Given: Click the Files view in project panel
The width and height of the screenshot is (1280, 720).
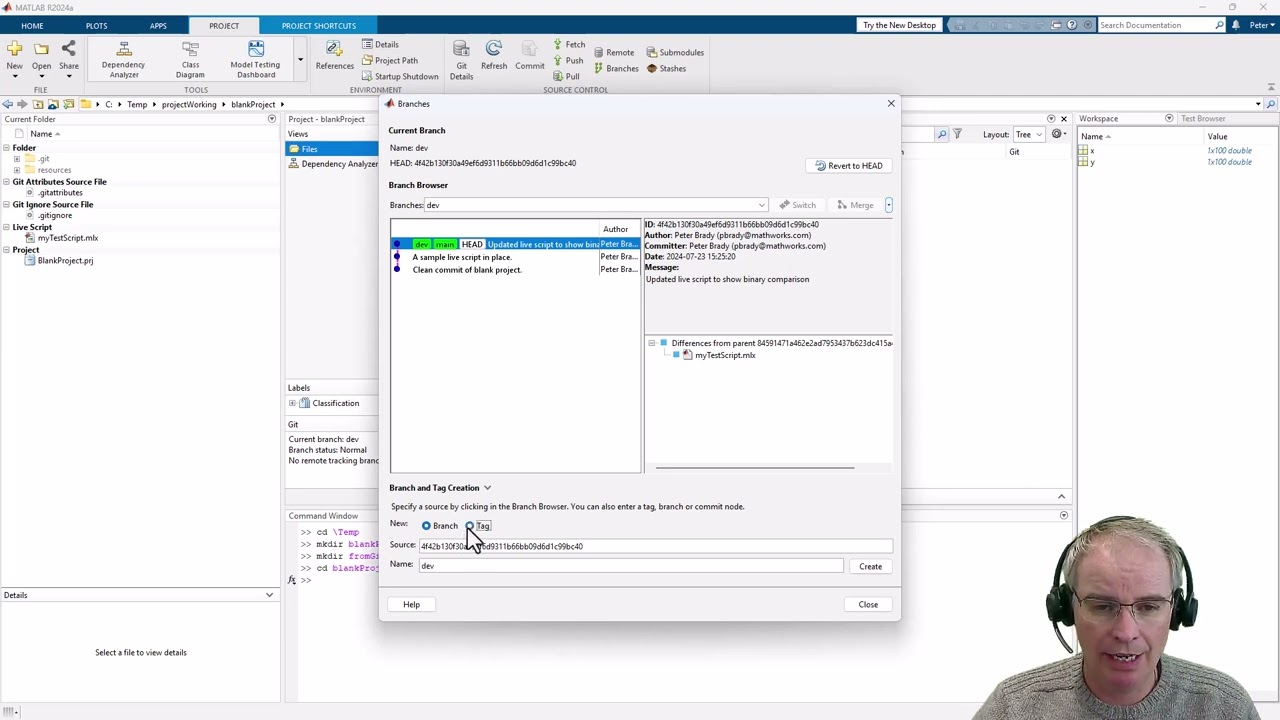Looking at the screenshot, I should pyautogui.click(x=332, y=149).
